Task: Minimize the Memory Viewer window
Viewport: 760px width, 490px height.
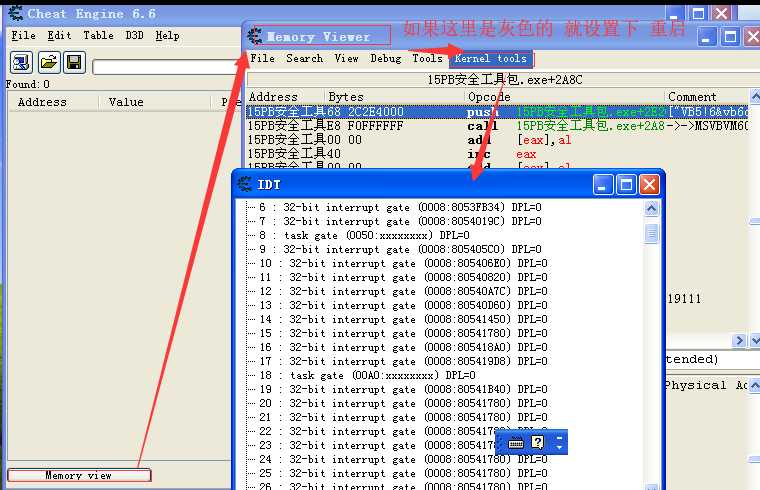Action: (706, 37)
